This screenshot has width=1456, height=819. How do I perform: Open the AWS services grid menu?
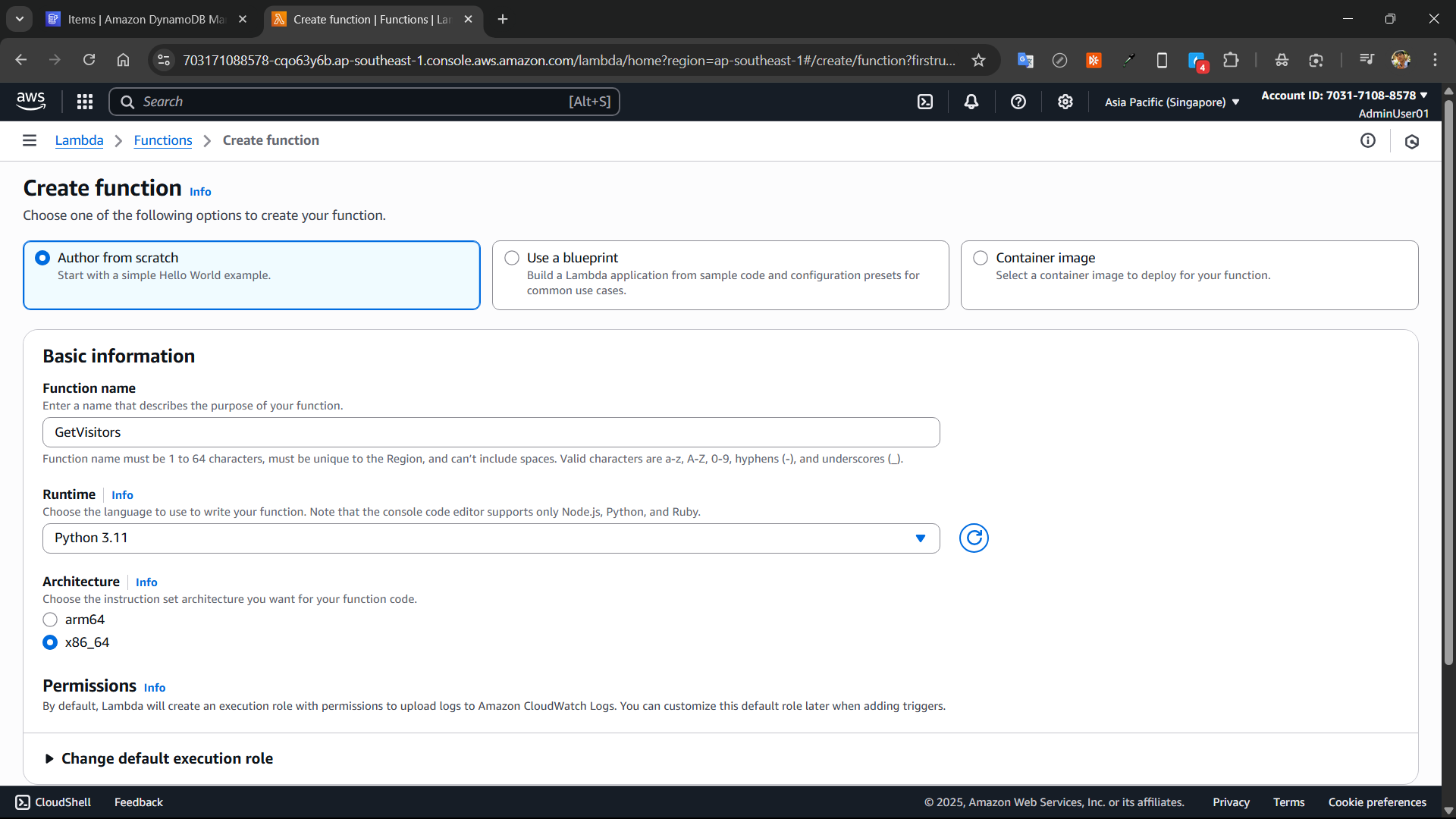(85, 102)
